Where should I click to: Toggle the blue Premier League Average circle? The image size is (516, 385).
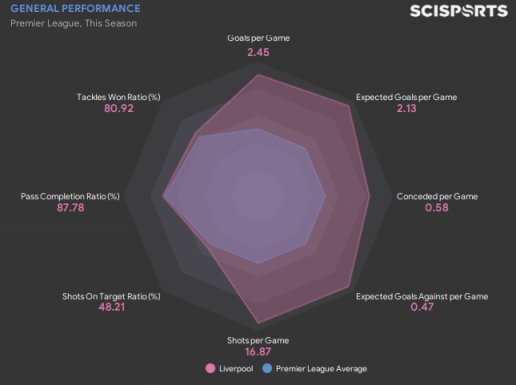(x=267, y=369)
